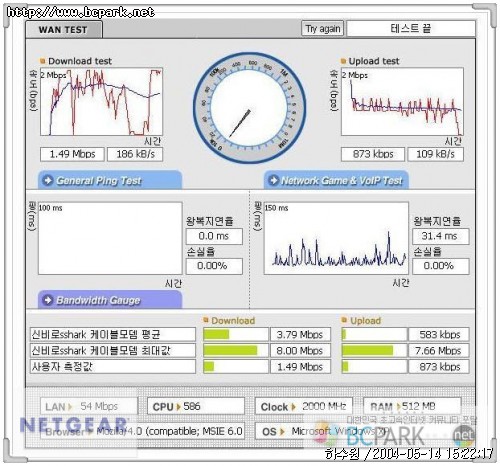Click the Upload test square bullet icon

(x=343, y=61)
